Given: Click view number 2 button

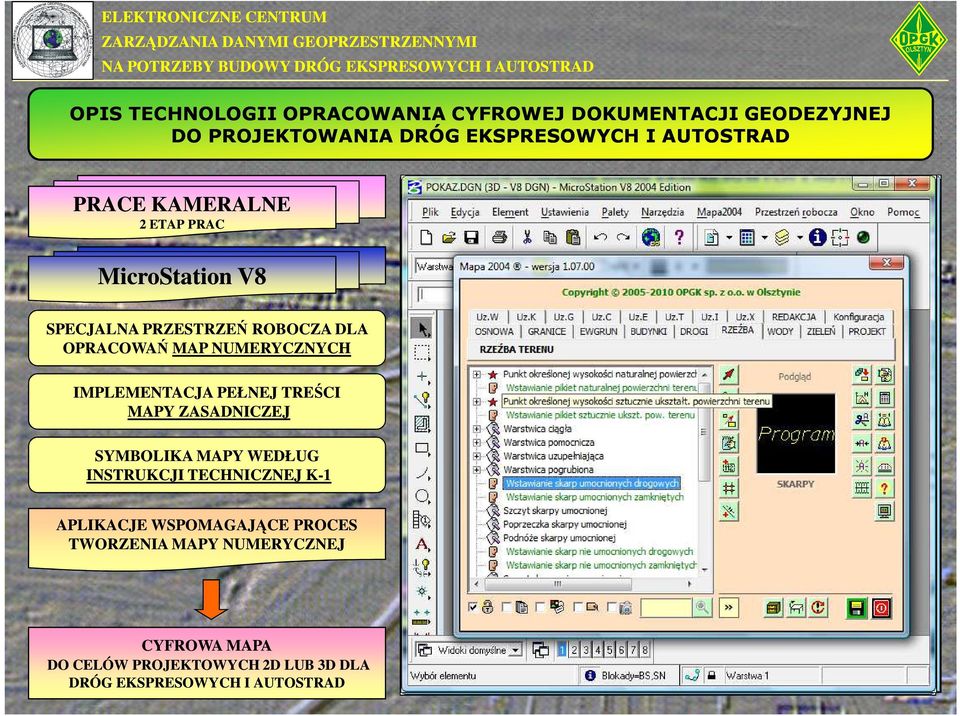Looking at the screenshot, I should 574,650.
